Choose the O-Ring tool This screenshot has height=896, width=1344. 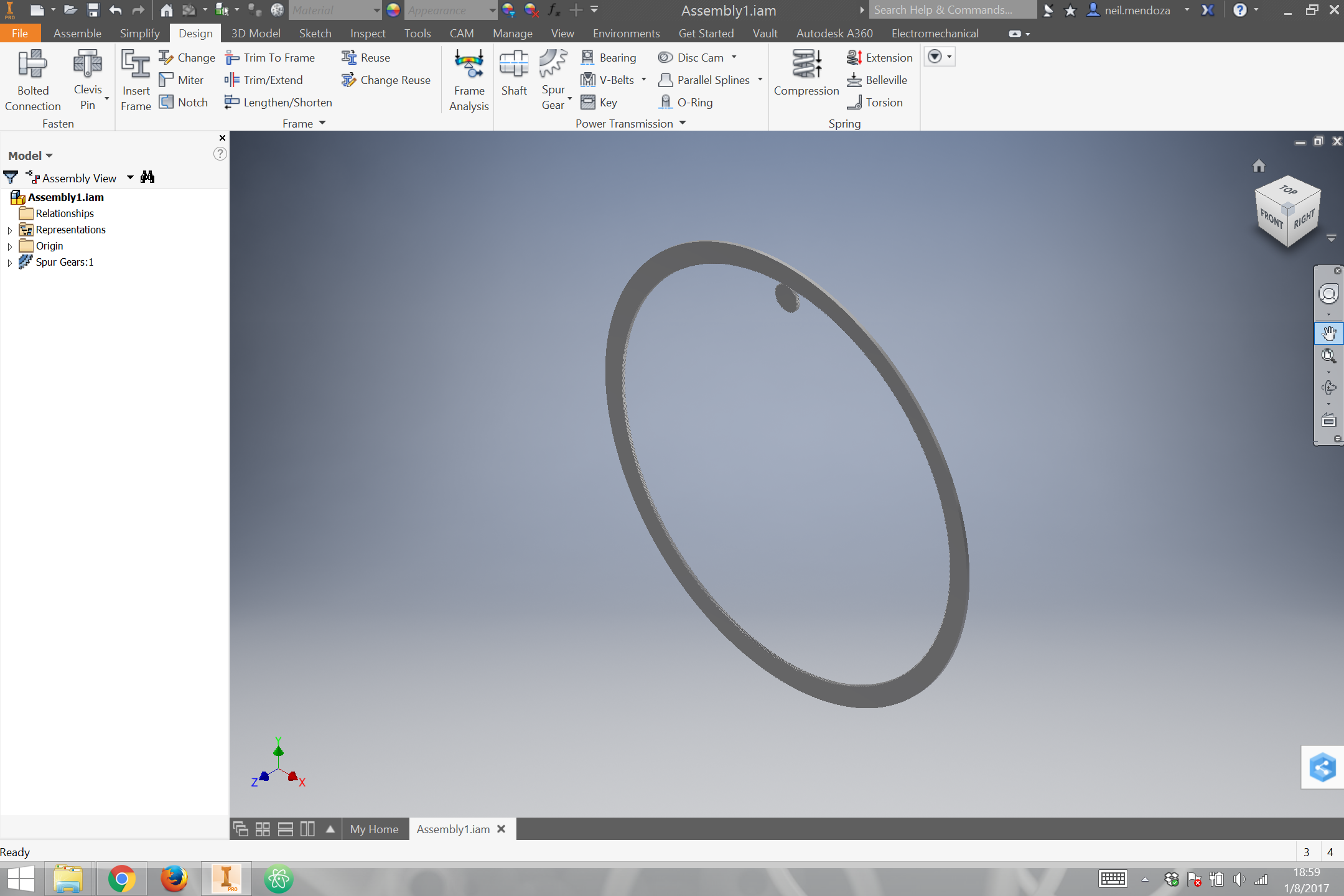point(686,102)
